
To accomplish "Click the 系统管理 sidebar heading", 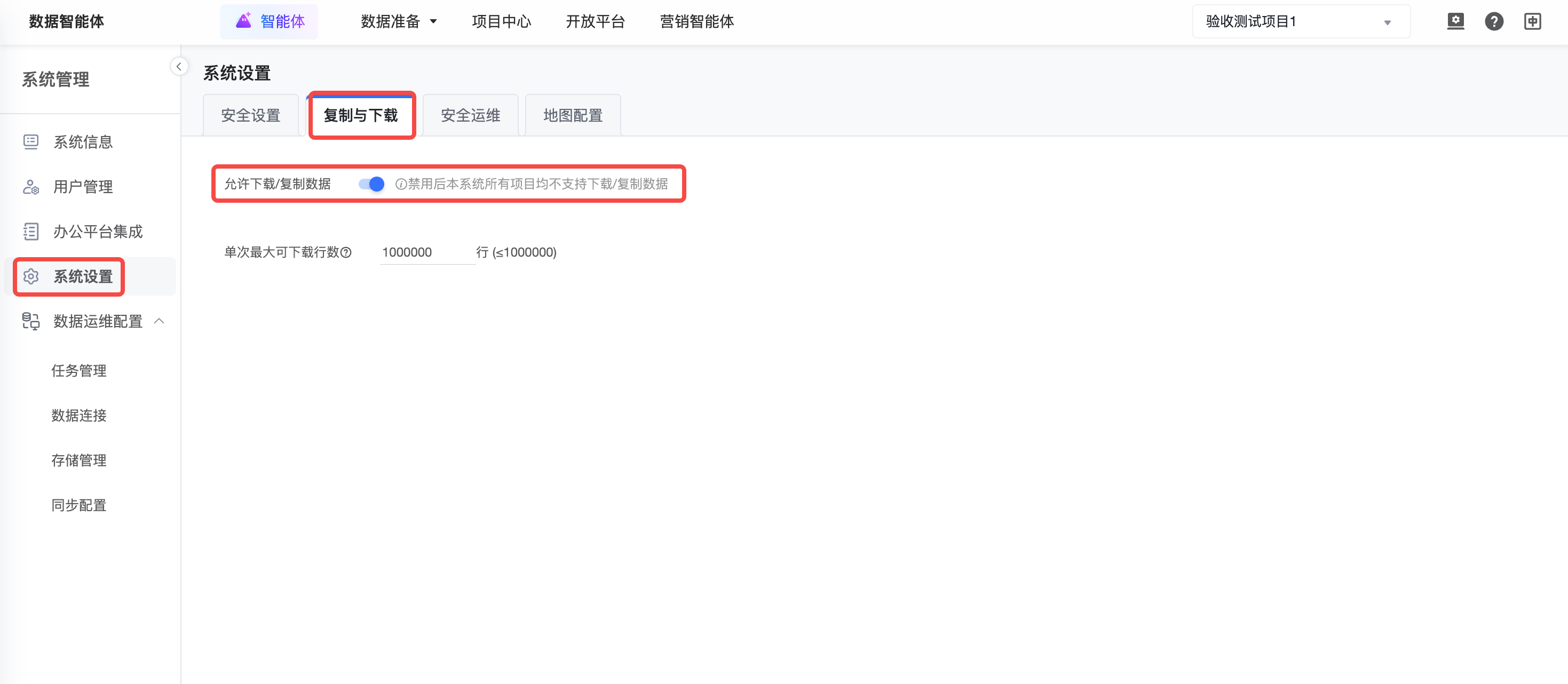I will click(56, 79).
